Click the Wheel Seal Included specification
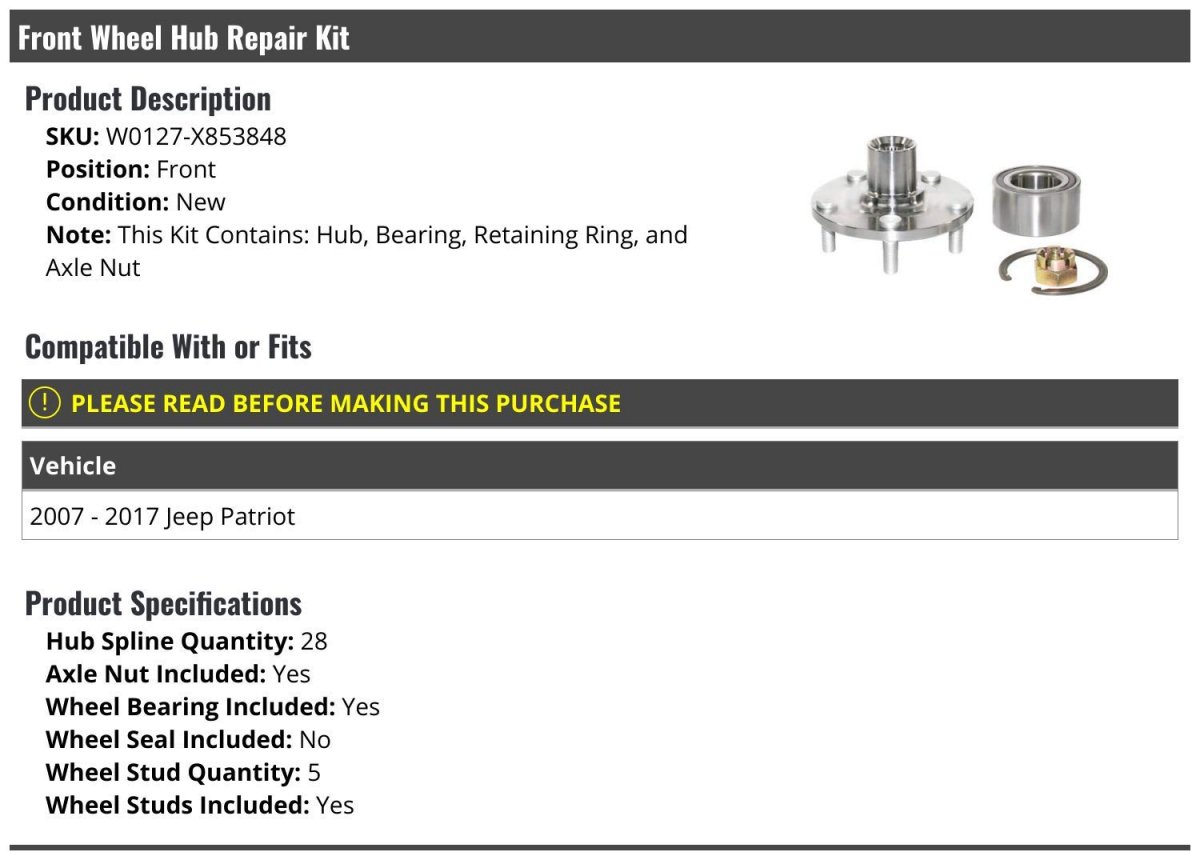This screenshot has height=860, width=1200. [188, 740]
